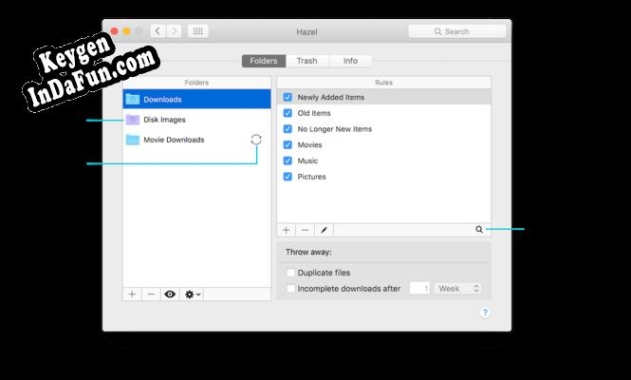Open the Info tab
The width and height of the screenshot is (631, 380).
click(350, 61)
